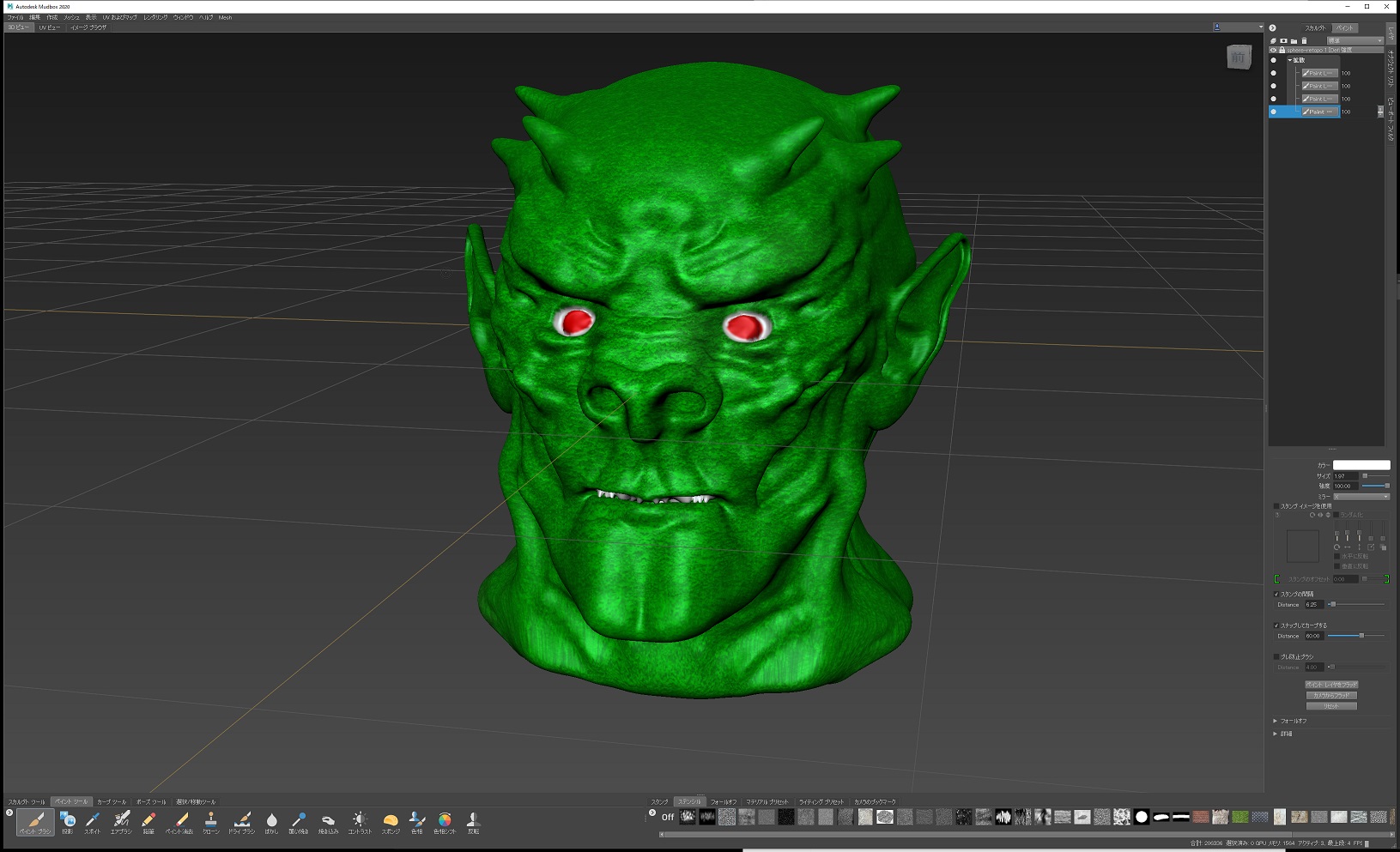Click the Hue Shift (色相シフト) color wheel
Image resolution: width=1400 pixels, height=852 pixels.
coord(445,821)
